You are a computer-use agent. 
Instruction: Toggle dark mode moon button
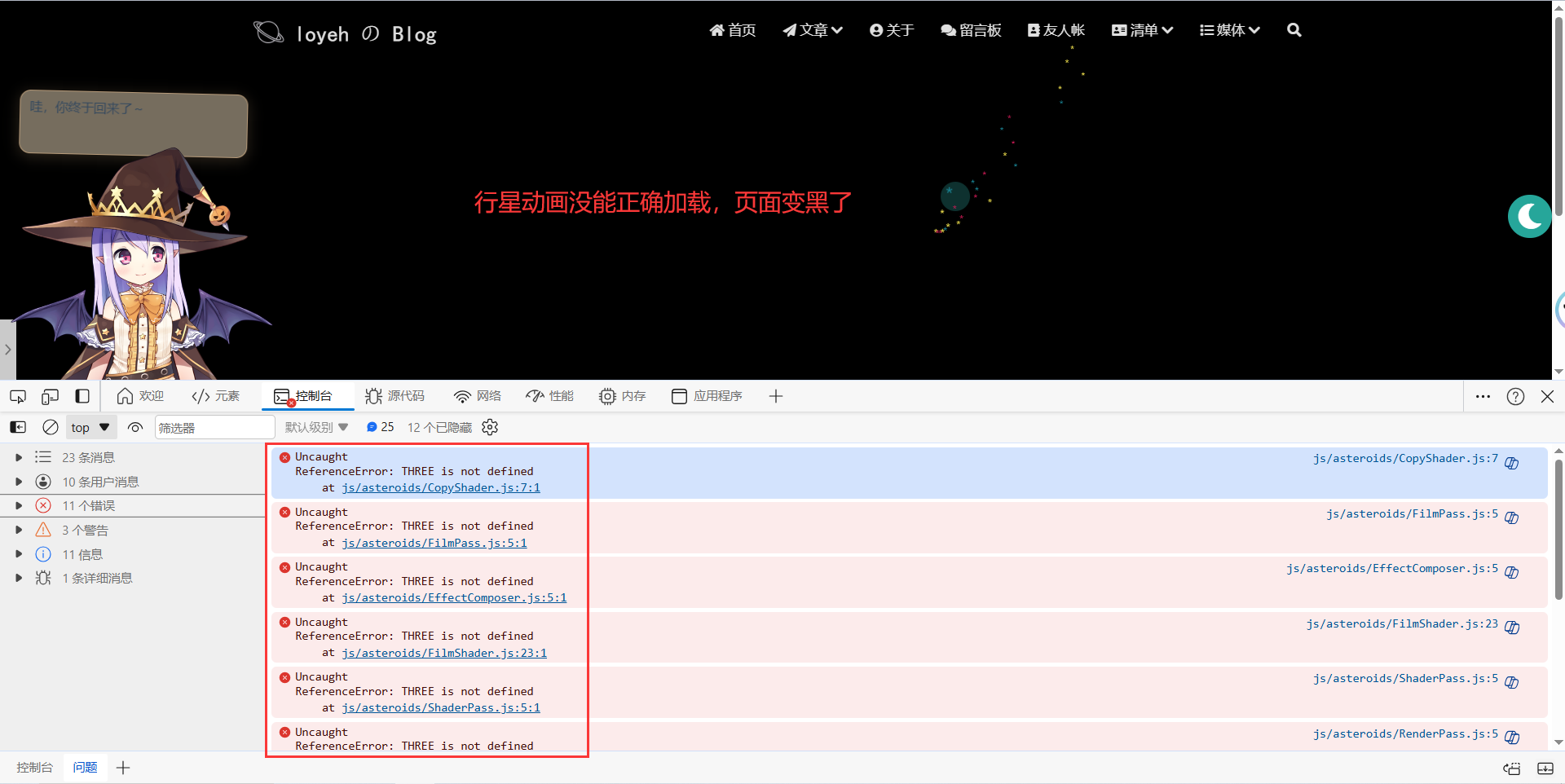tap(1529, 216)
